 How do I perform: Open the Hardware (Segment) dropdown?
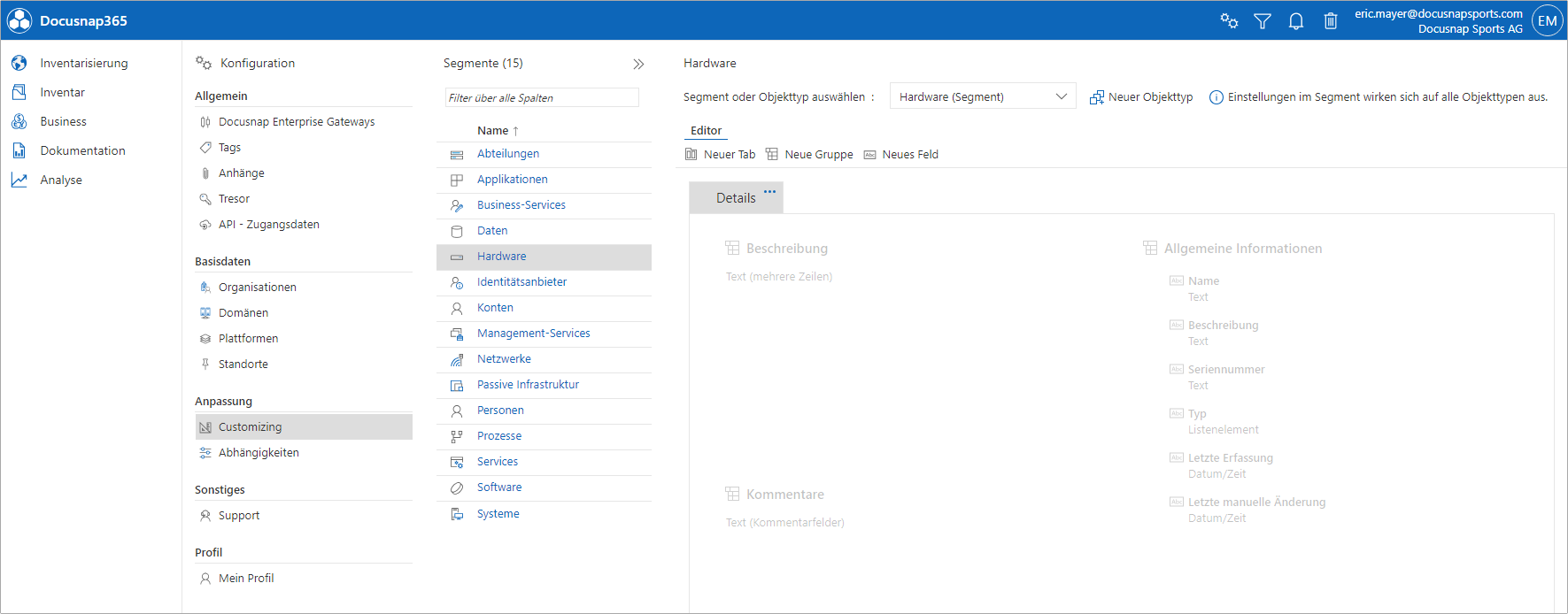click(x=982, y=96)
